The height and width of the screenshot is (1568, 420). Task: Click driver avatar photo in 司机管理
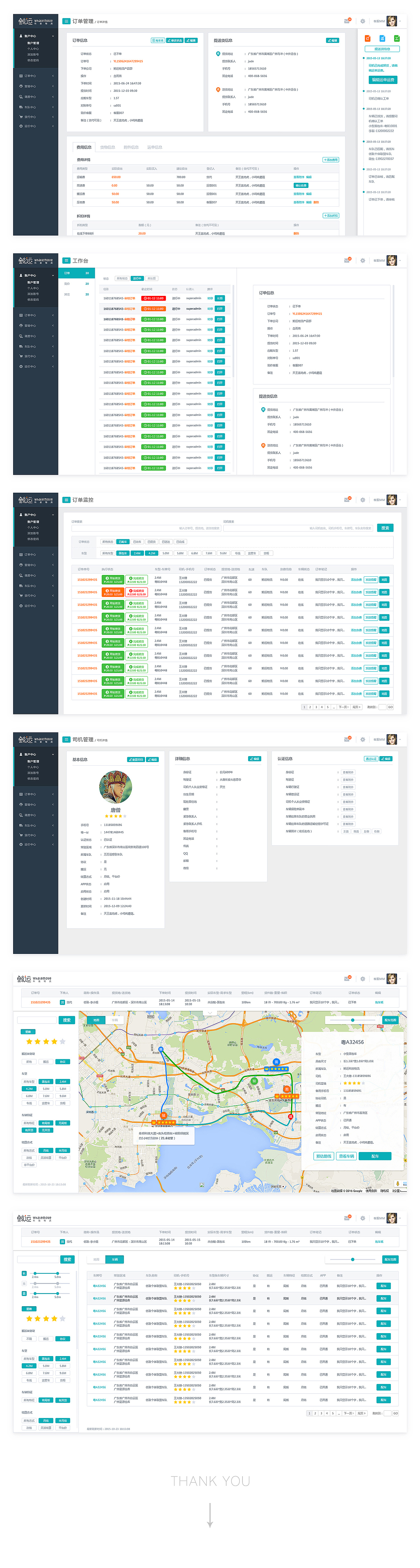115,787
